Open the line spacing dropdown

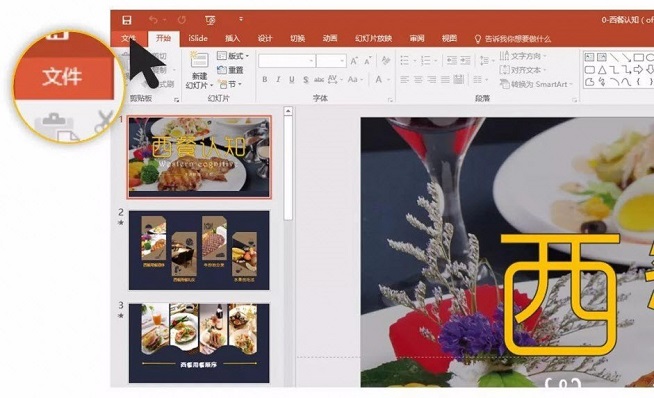pyautogui.click(x=486, y=61)
